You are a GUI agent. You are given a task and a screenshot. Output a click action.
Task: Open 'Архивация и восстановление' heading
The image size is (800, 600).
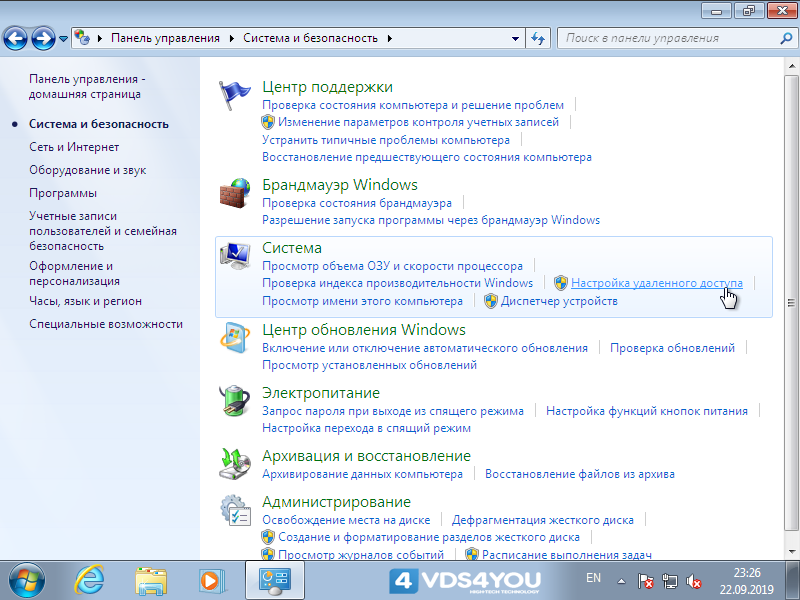366,456
